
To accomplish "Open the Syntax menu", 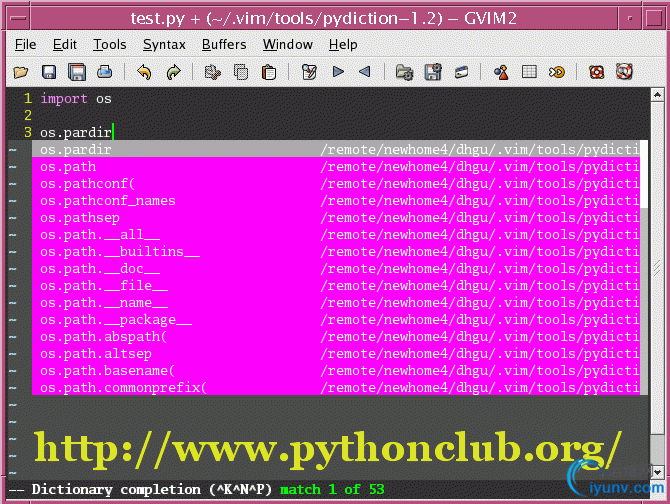I will pyautogui.click(x=164, y=45).
